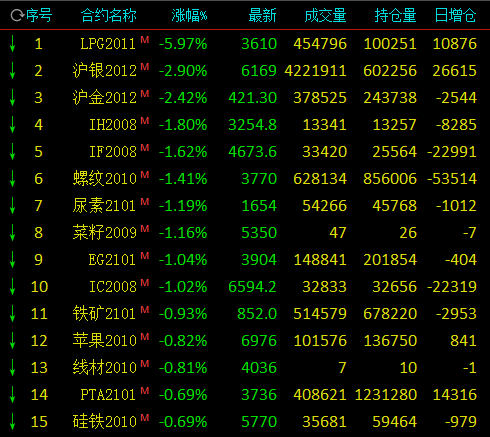Click the red M marker beside LPG2011
The image size is (490, 437).
[145, 39]
